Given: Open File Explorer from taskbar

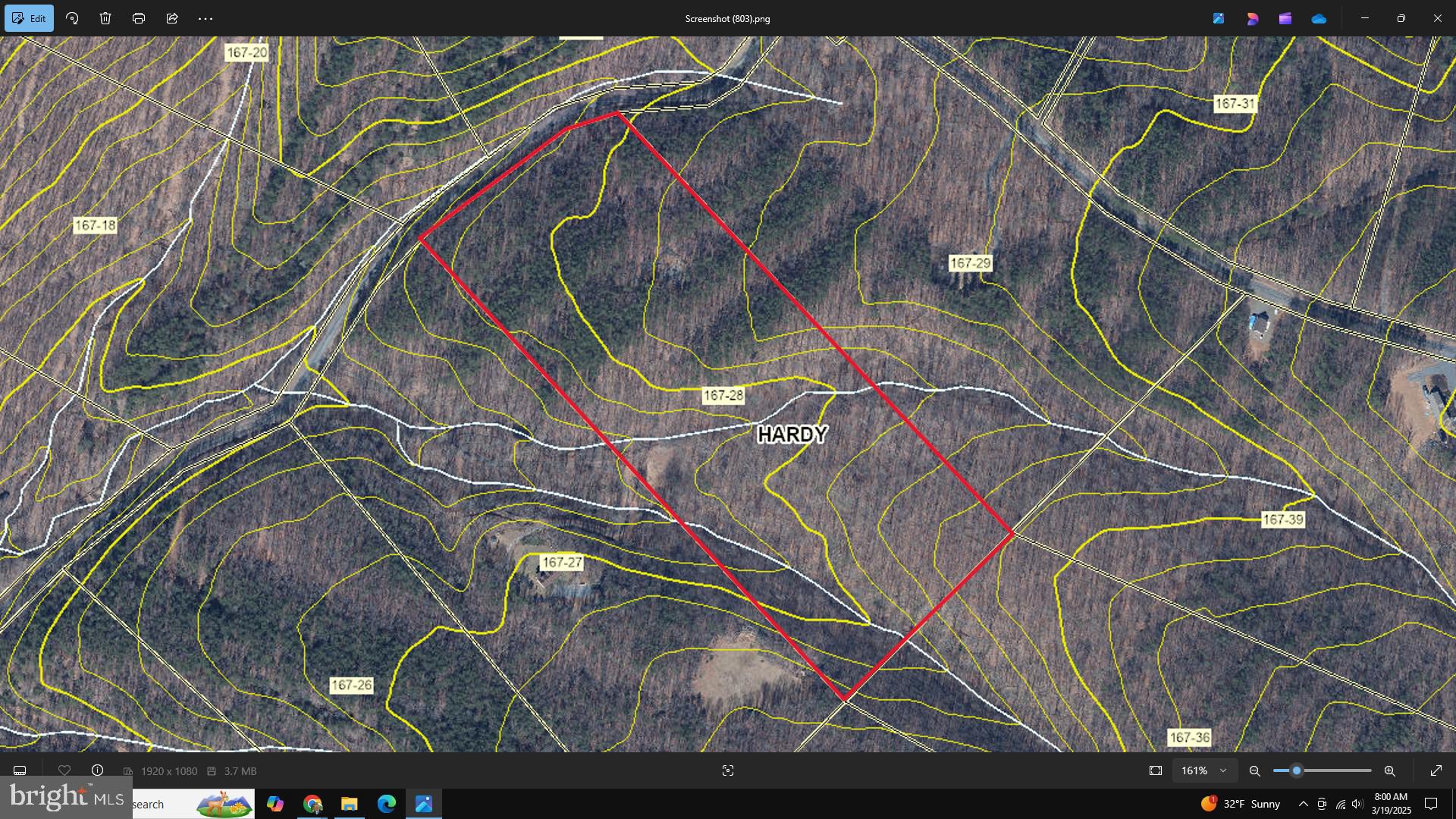Looking at the screenshot, I should [349, 804].
